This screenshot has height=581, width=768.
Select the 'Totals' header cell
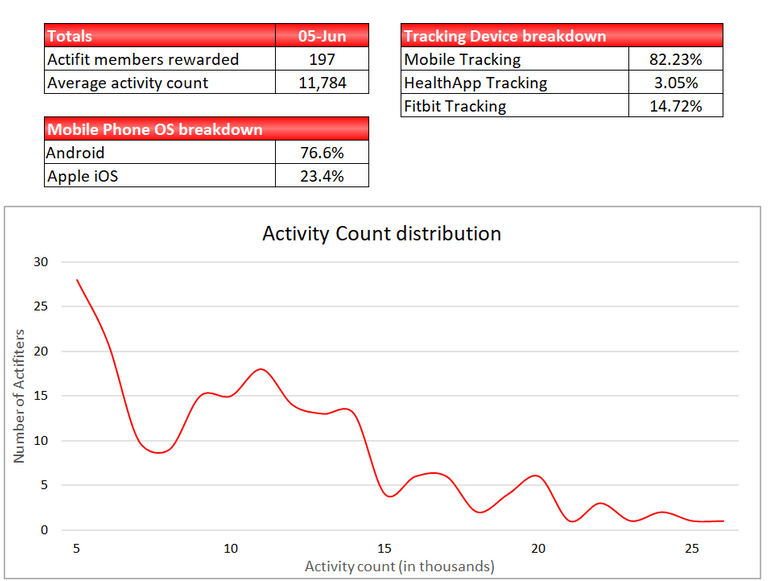tap(160, 35)
